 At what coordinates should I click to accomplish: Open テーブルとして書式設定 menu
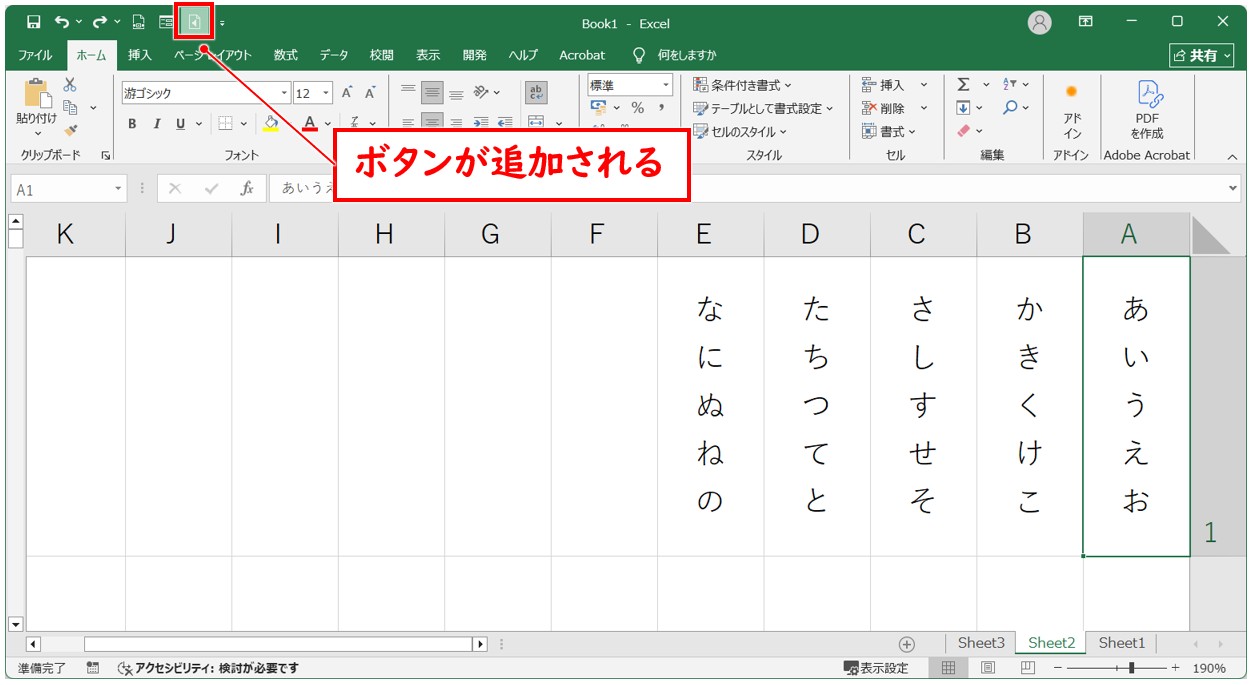[763, 108]
